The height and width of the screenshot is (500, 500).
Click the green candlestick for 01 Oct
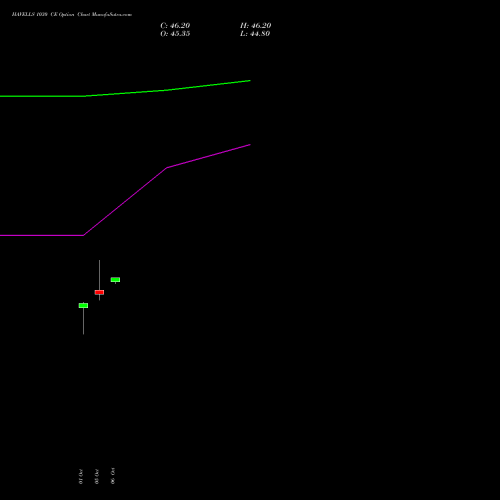[x=83, y=305]
